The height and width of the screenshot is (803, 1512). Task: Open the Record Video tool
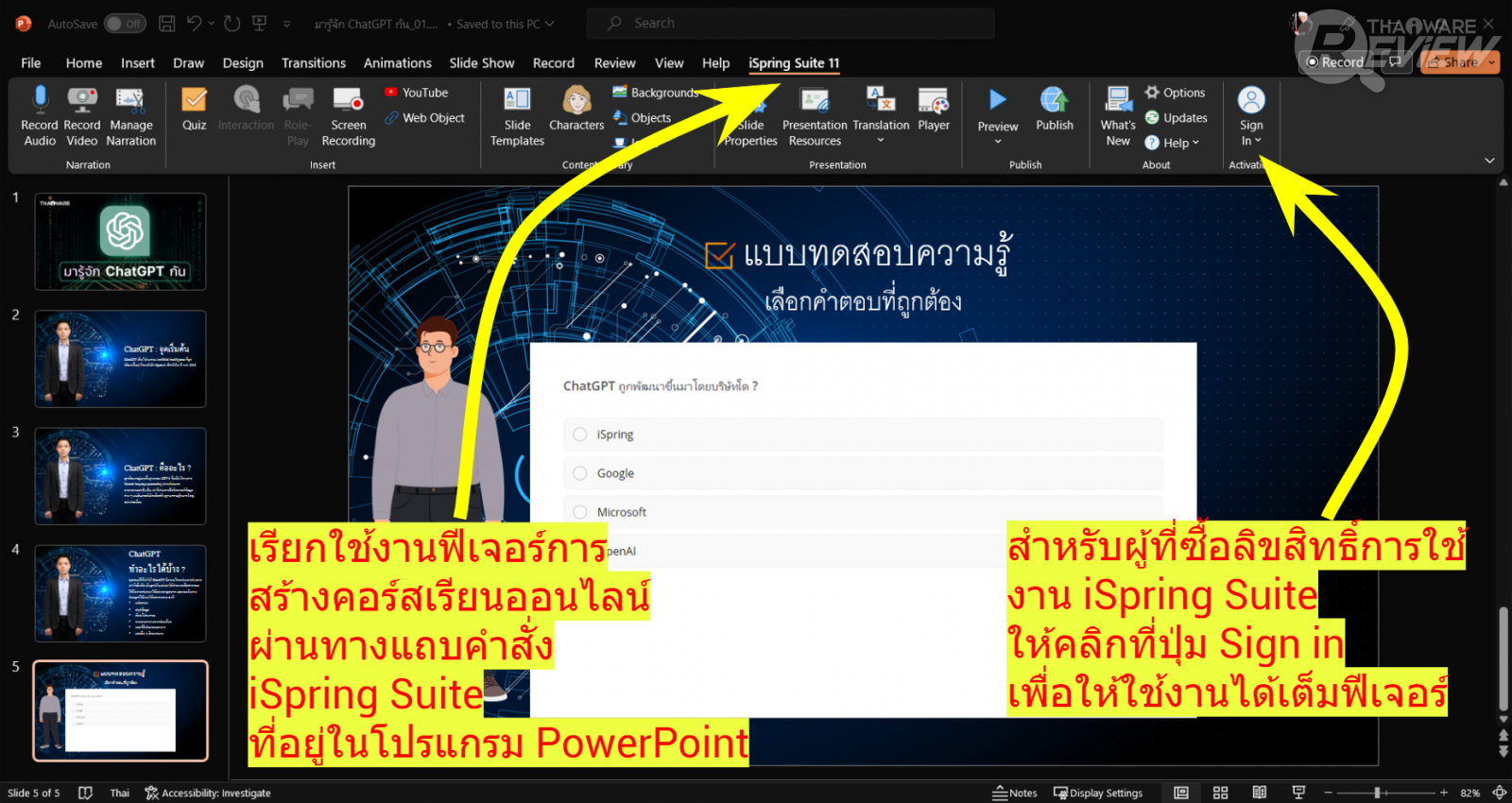click(x=82, y=115)
